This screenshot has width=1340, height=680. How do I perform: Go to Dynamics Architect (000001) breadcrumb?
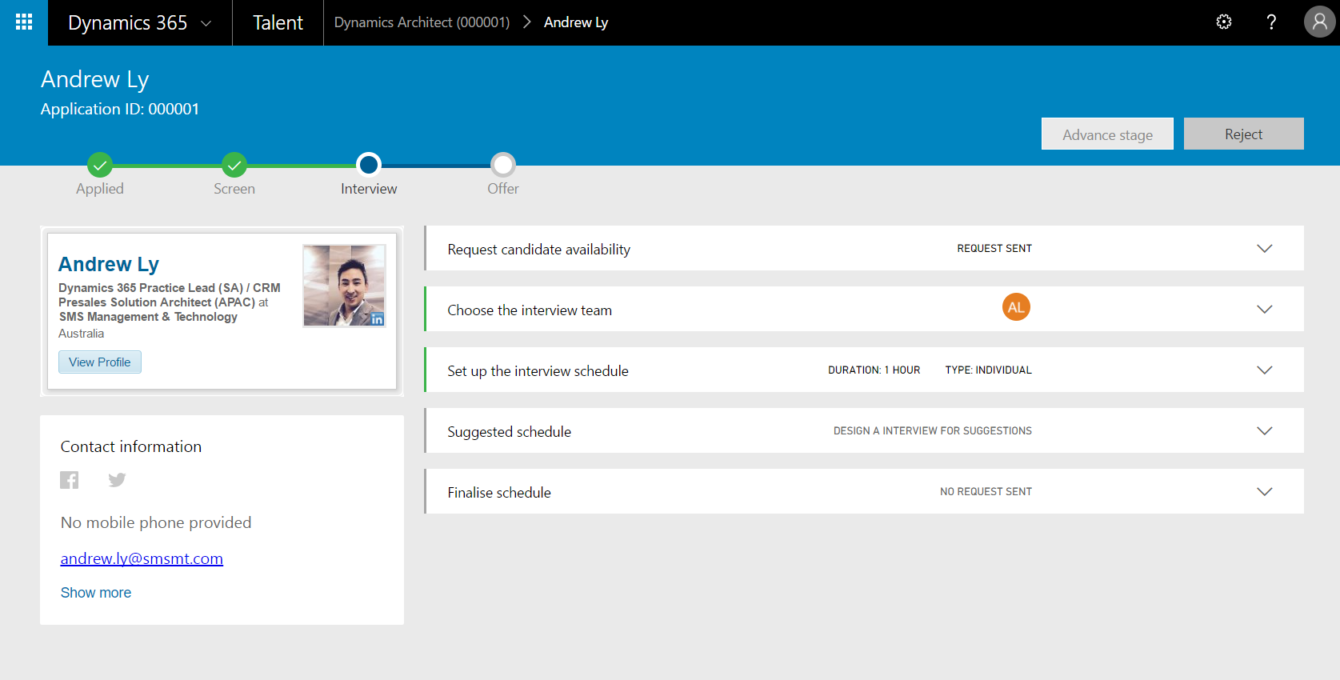tap(422, 23)
